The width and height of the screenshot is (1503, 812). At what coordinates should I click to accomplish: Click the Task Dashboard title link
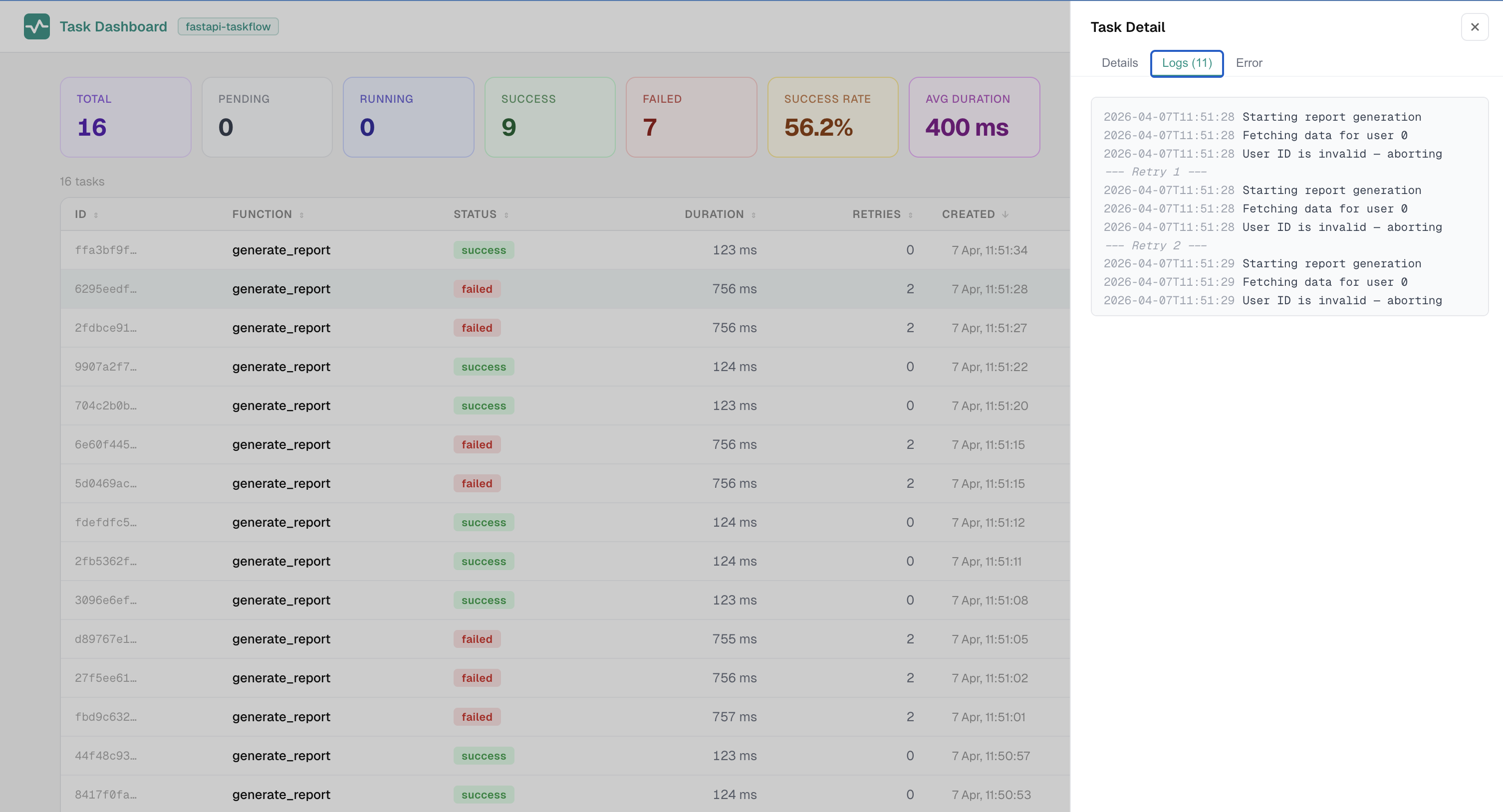click(113, 27)
